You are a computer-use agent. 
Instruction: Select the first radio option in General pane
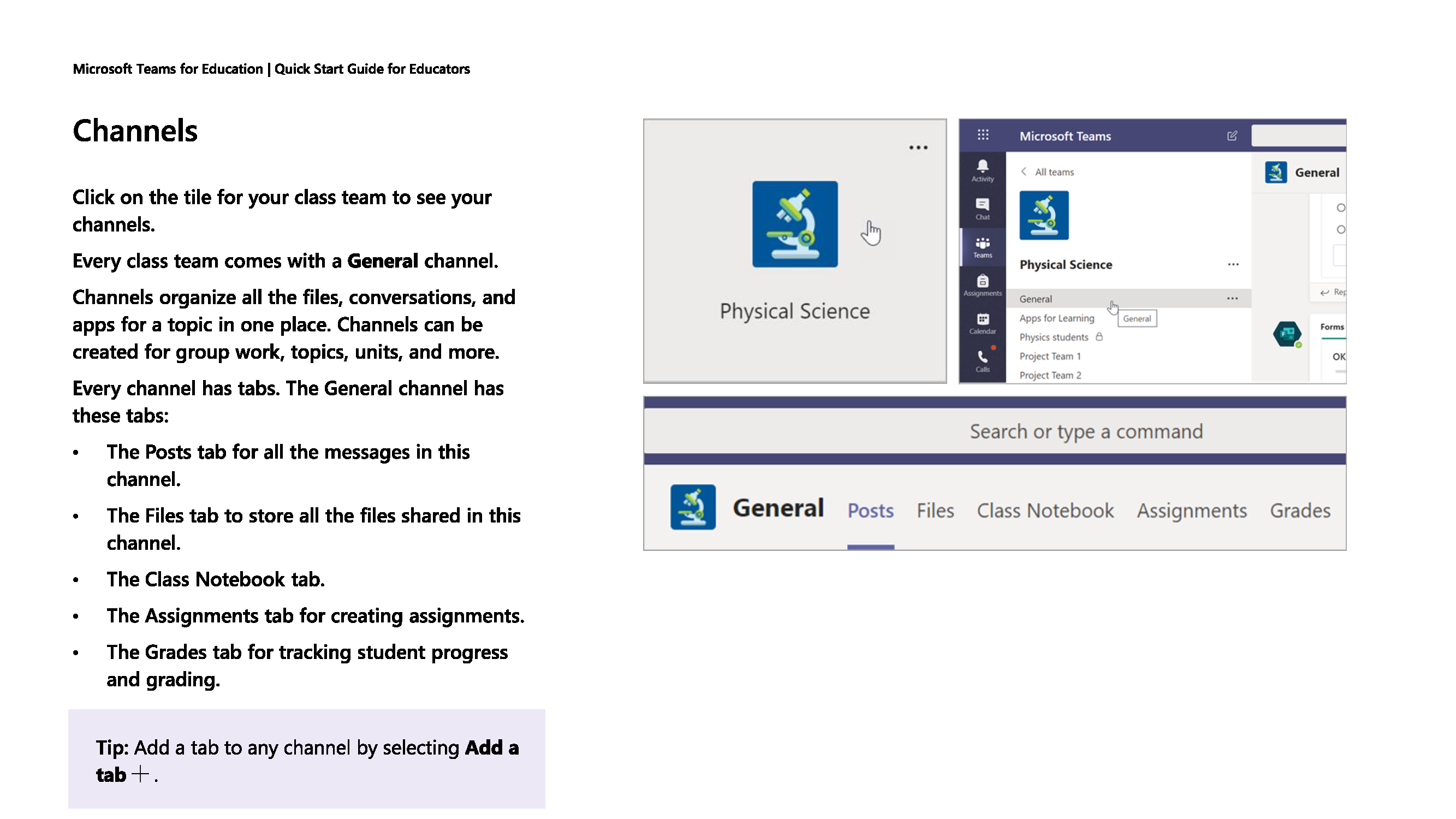(1340, 208)
